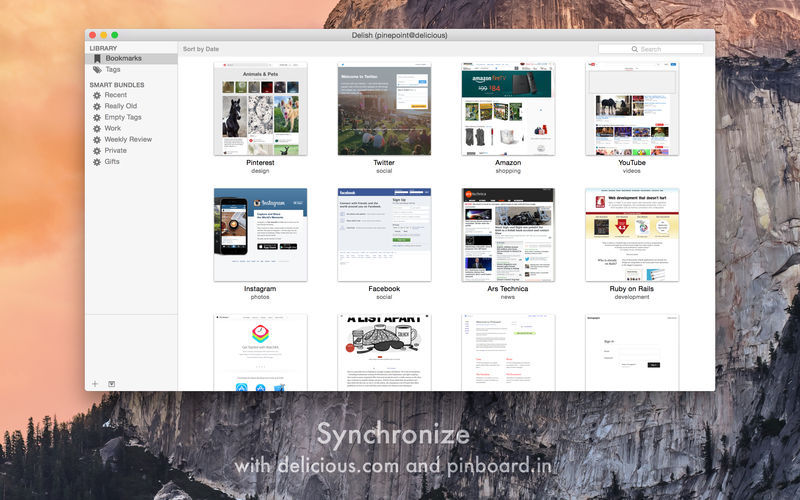Screen dimensions: 800x500
Task: Click the gear icon beside Weekly Review
Action: tap(97, 139)
